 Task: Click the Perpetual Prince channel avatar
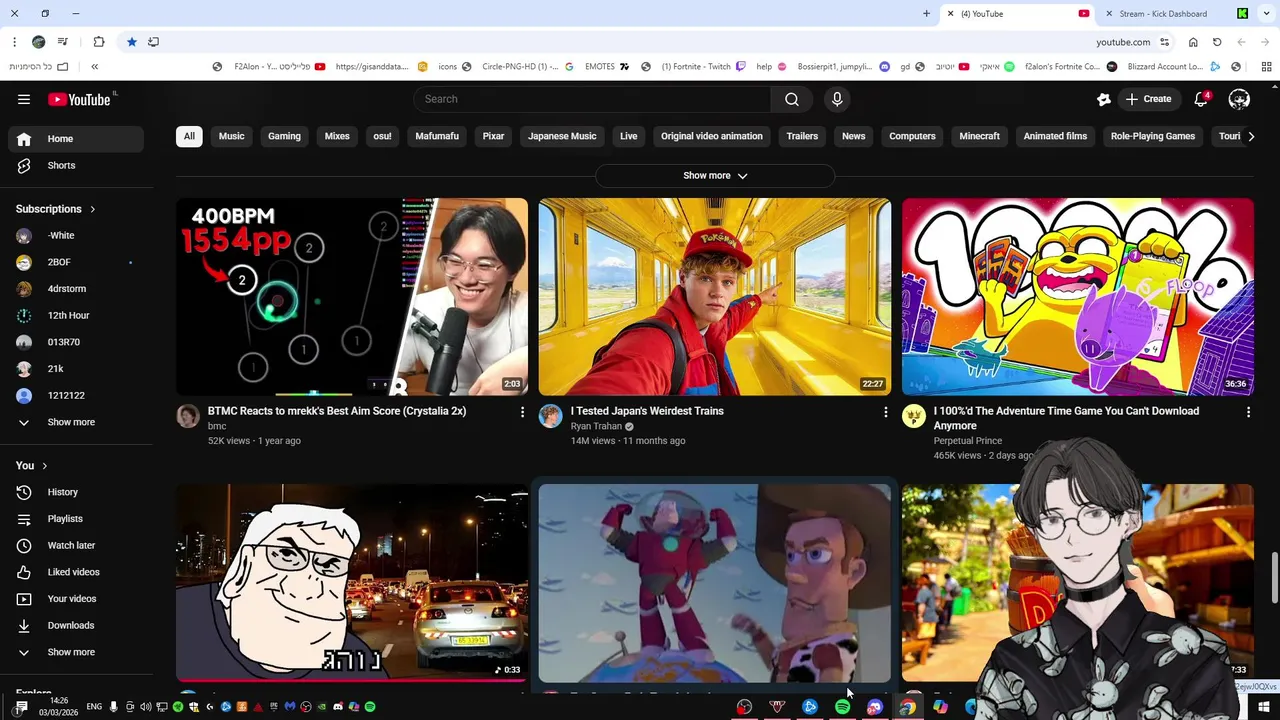tap(914, 416)
